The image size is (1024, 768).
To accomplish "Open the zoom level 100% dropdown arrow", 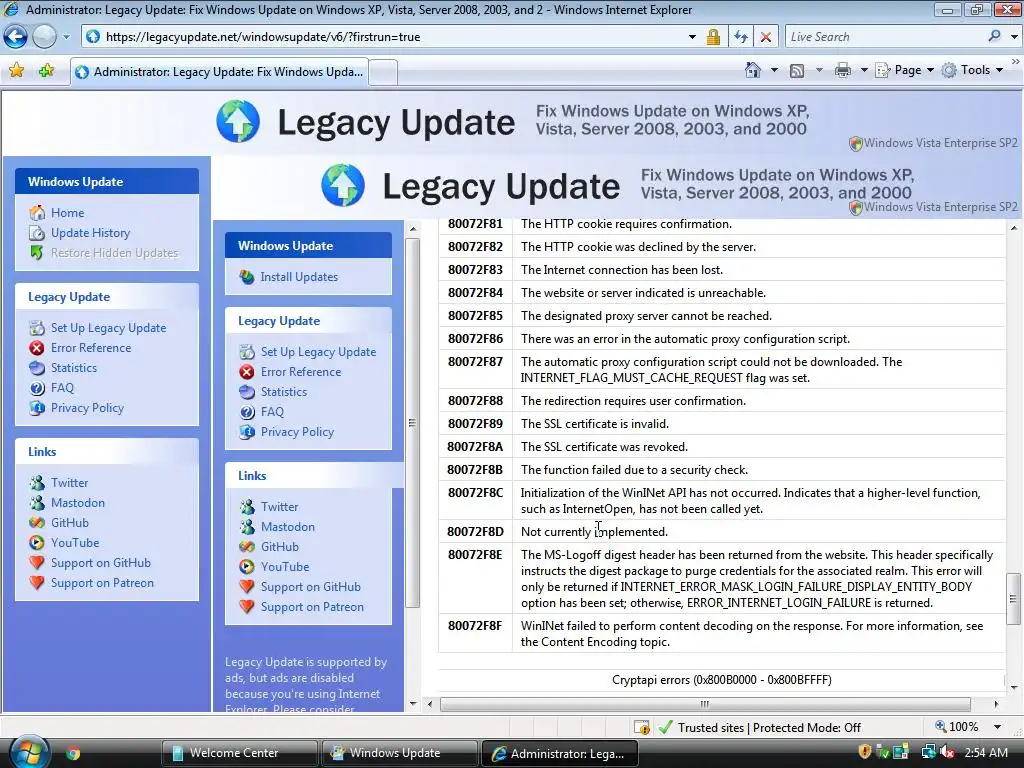I will pyautogui.click(x=997, y=727).
